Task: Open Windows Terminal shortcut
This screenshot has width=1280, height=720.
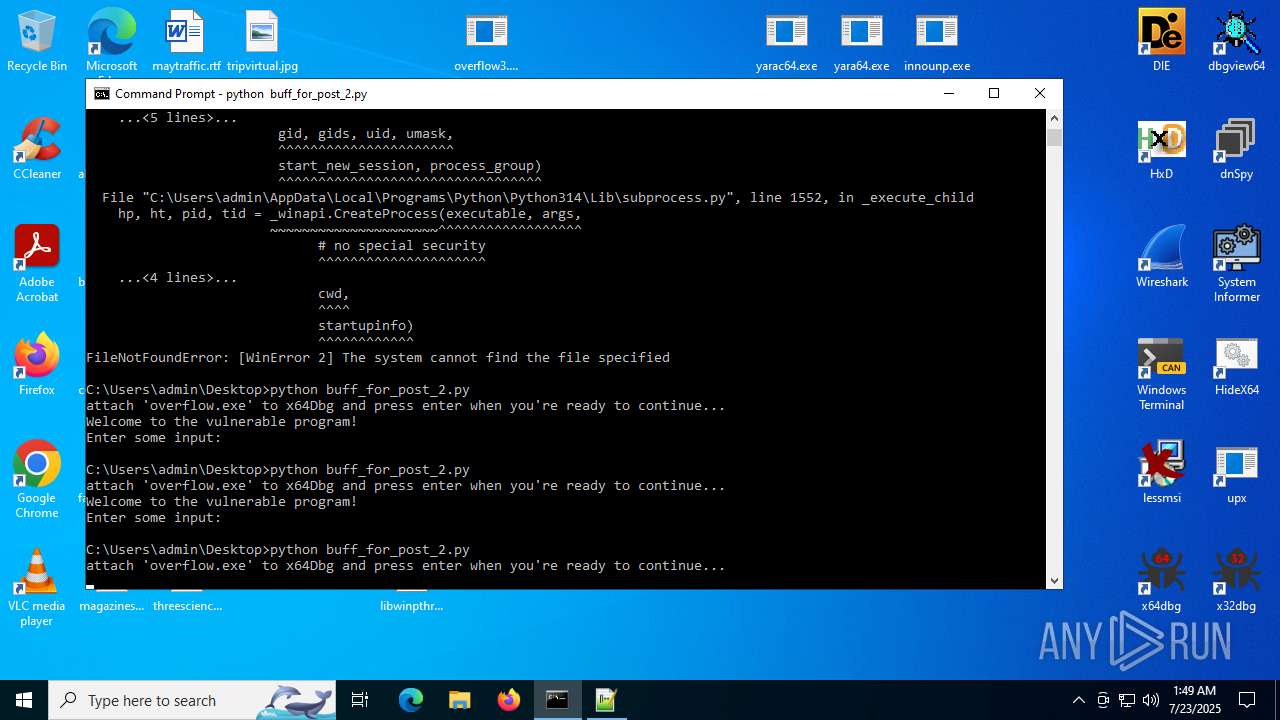Action: coord(1161,374)
